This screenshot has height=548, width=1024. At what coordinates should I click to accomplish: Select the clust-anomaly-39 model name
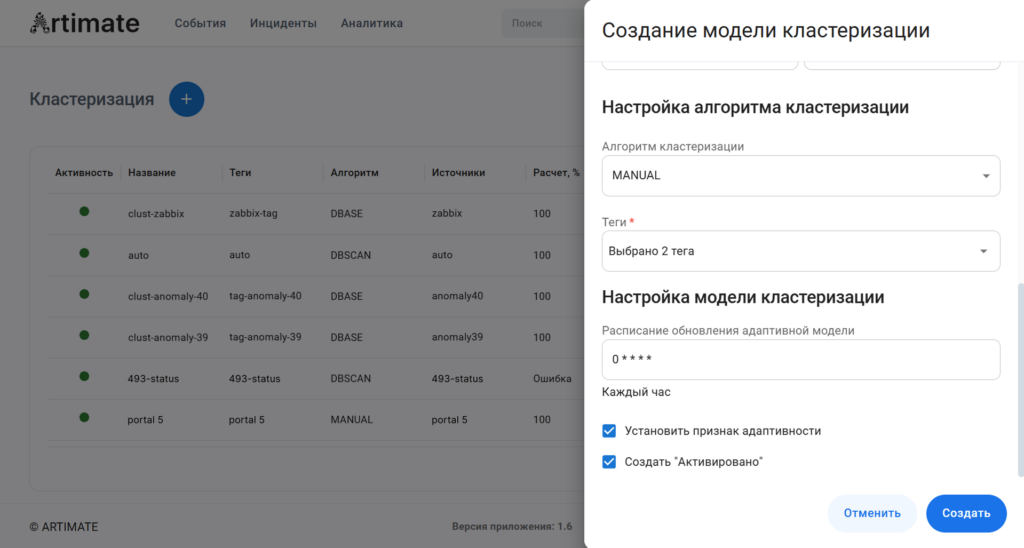[168, 338]
